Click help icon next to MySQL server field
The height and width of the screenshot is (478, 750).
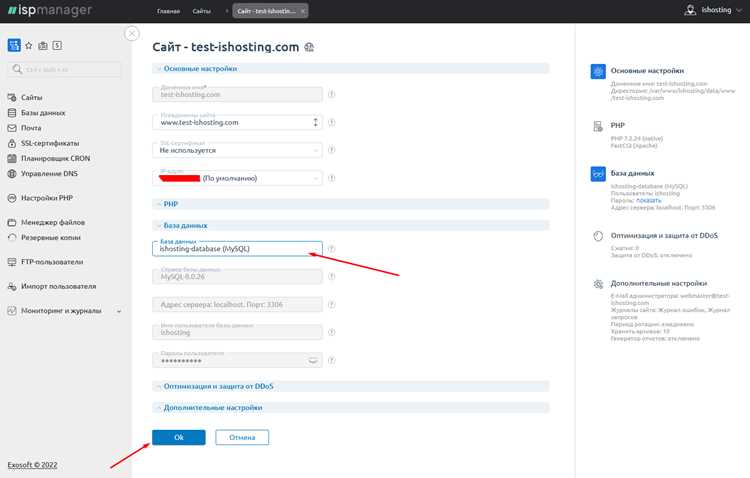coord(331,277)
